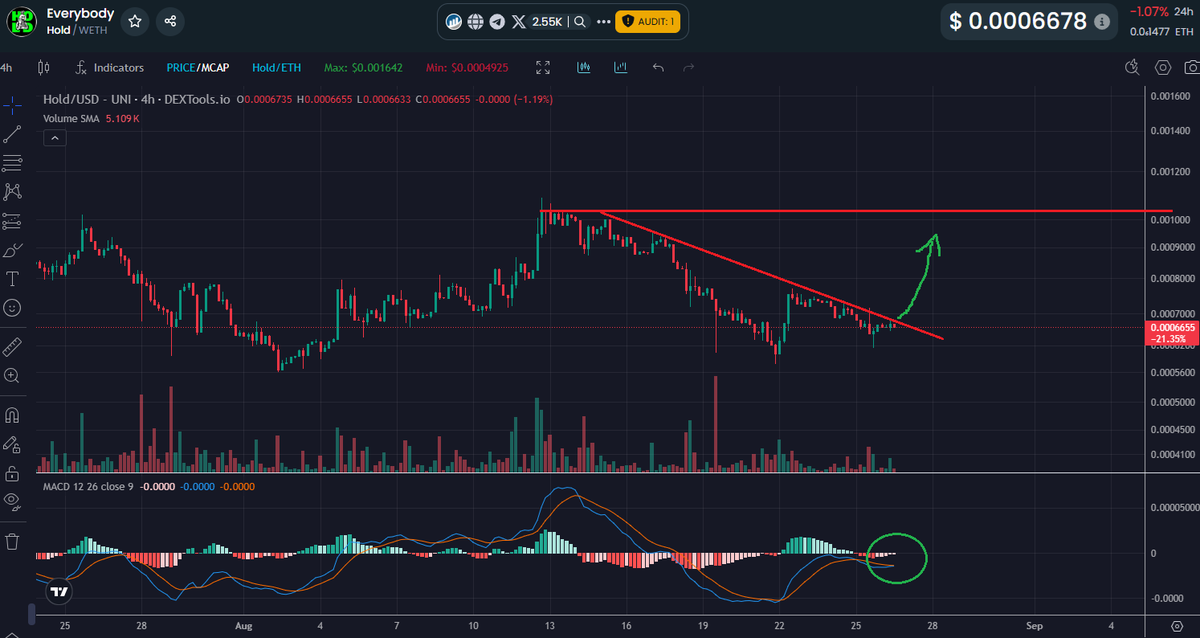1200x638 pixels.
Task: Select the brush drawing tool
Action: (12, 250)
